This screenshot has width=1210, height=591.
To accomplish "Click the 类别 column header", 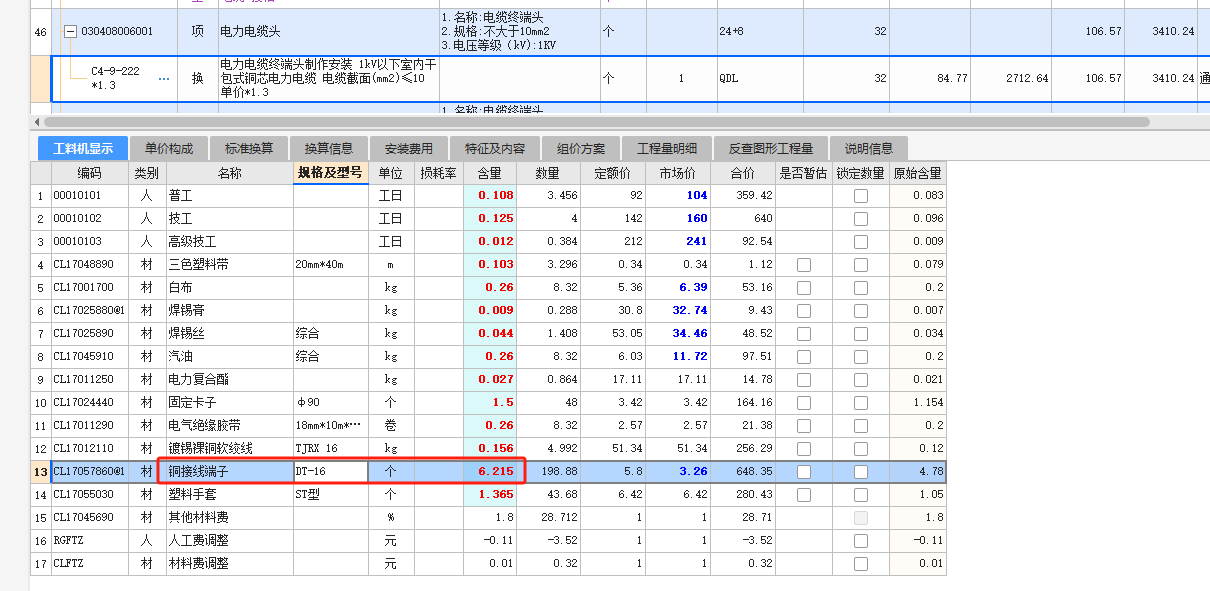I will click(147, 173).
